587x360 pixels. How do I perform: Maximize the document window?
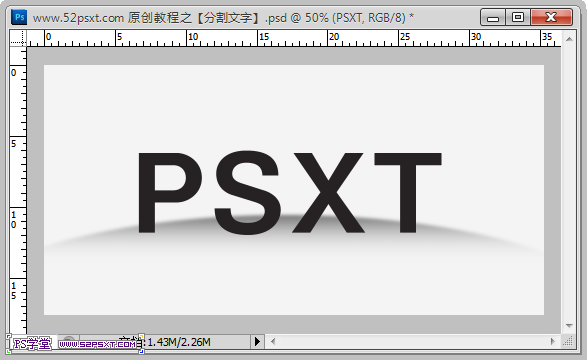[x=518, y=18]
